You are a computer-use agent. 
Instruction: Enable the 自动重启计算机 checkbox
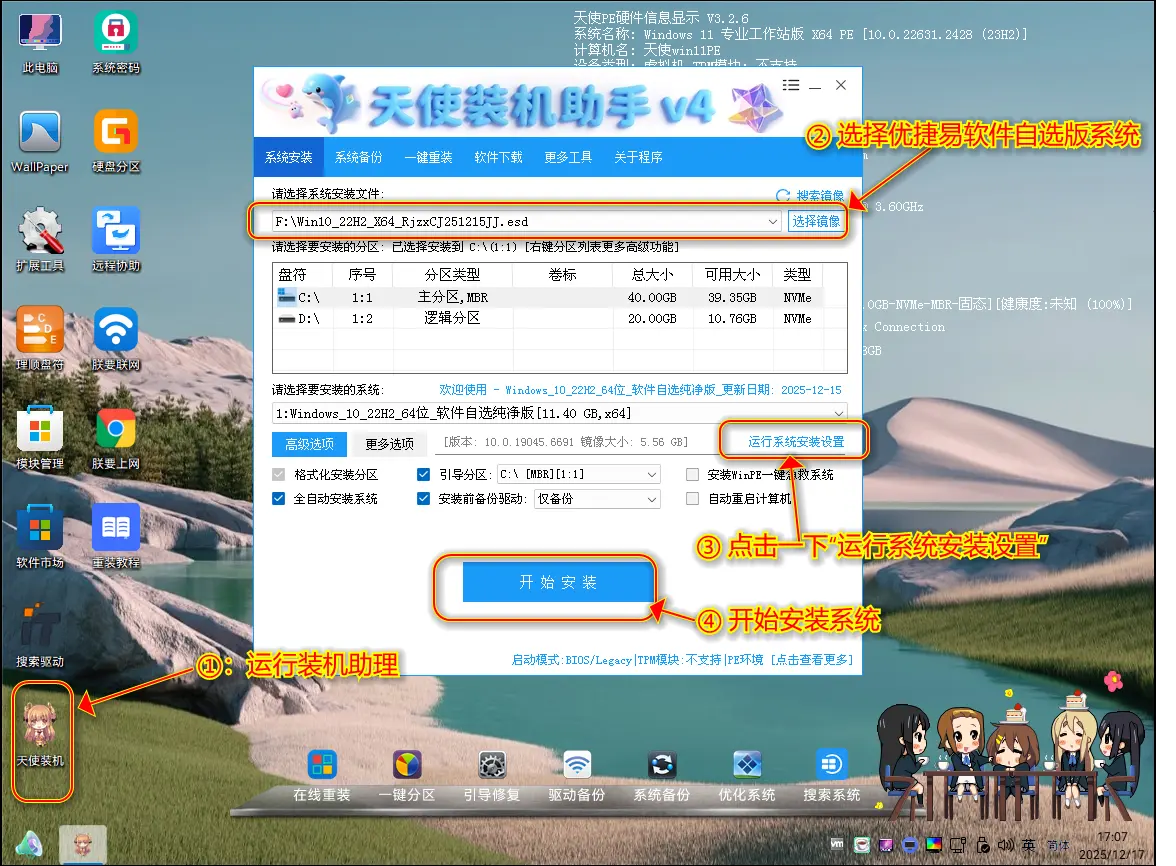[692, 499]
